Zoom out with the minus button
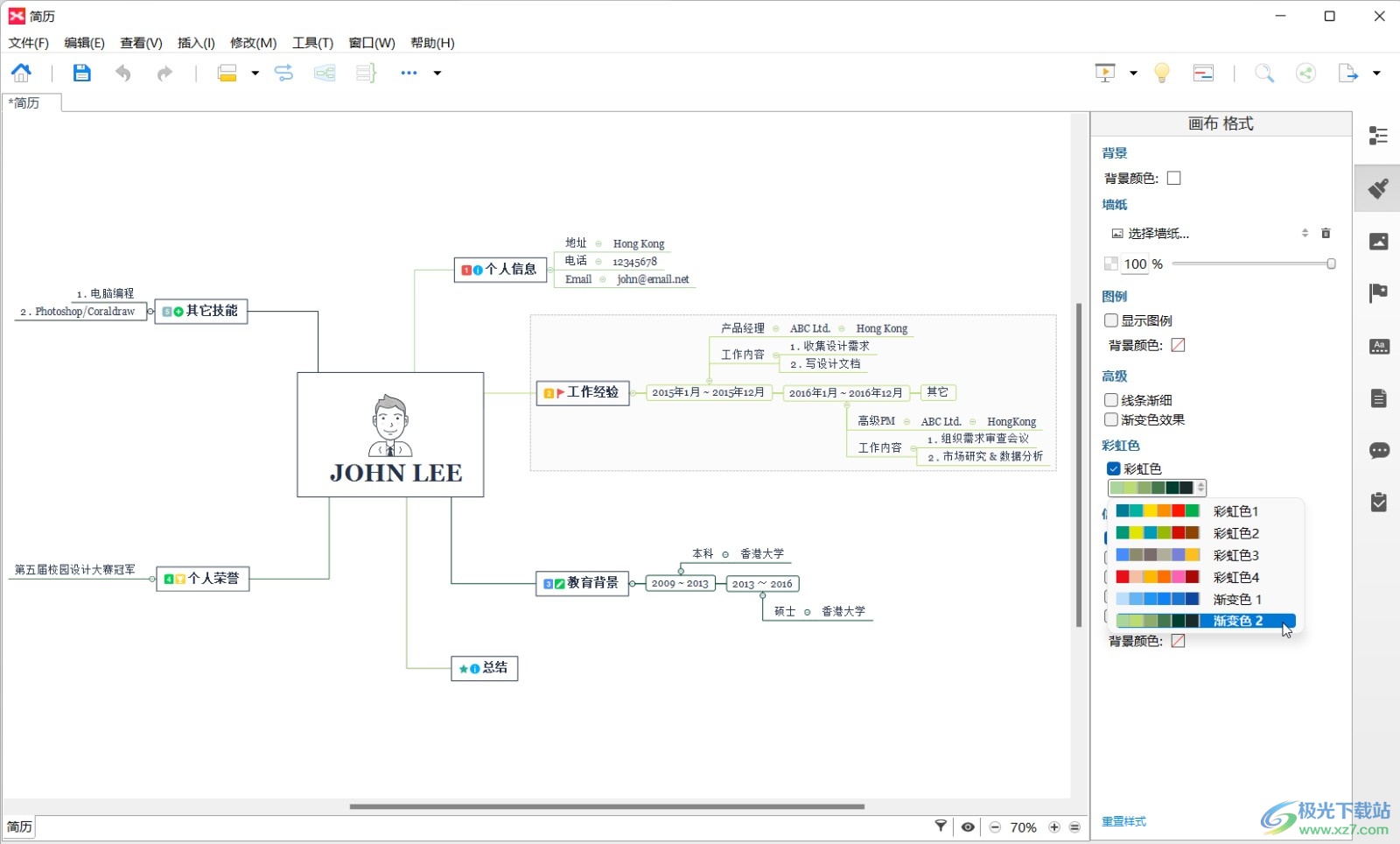The height and width of the screenshot is (844, 1400). (995, 826)
